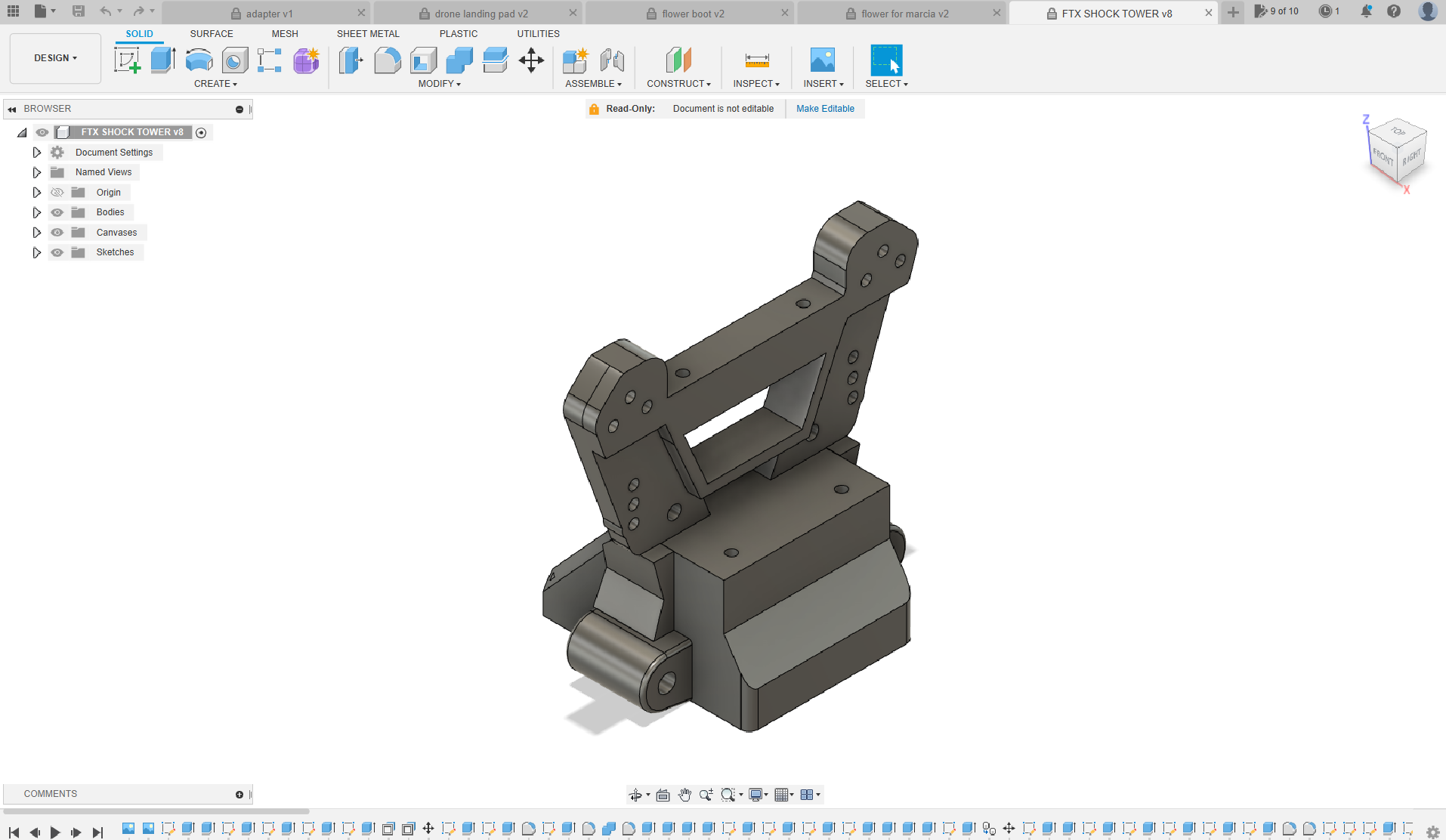Switch to the SURFACE tab
Screen dimensions: 1446x840
tap(212, 34)
